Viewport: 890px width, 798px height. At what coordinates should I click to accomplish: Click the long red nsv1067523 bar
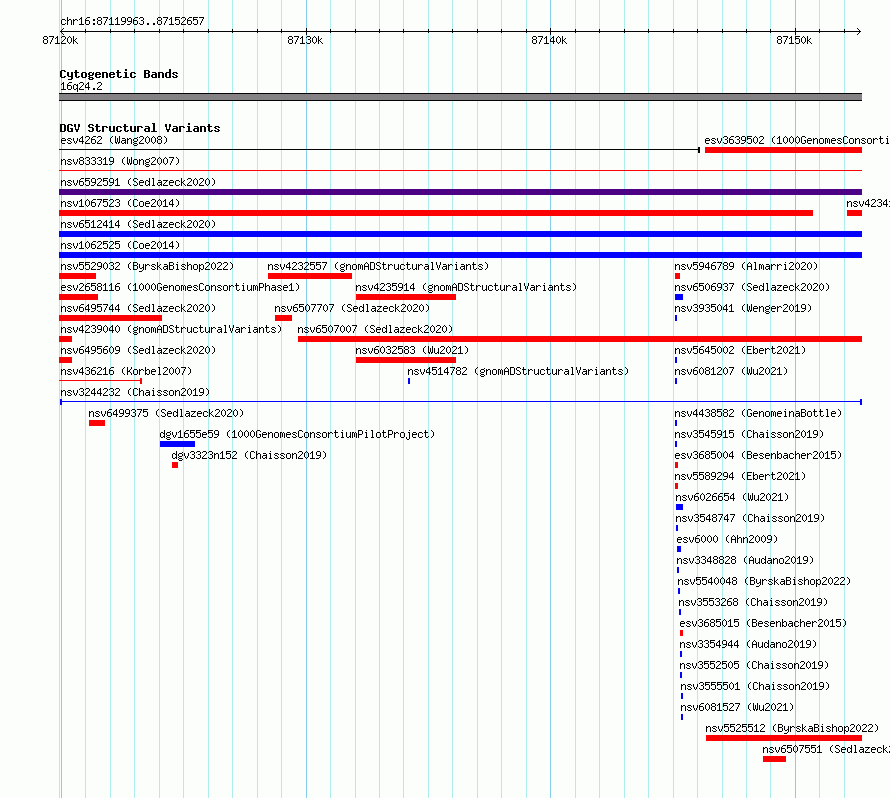[x=436, y=213]
